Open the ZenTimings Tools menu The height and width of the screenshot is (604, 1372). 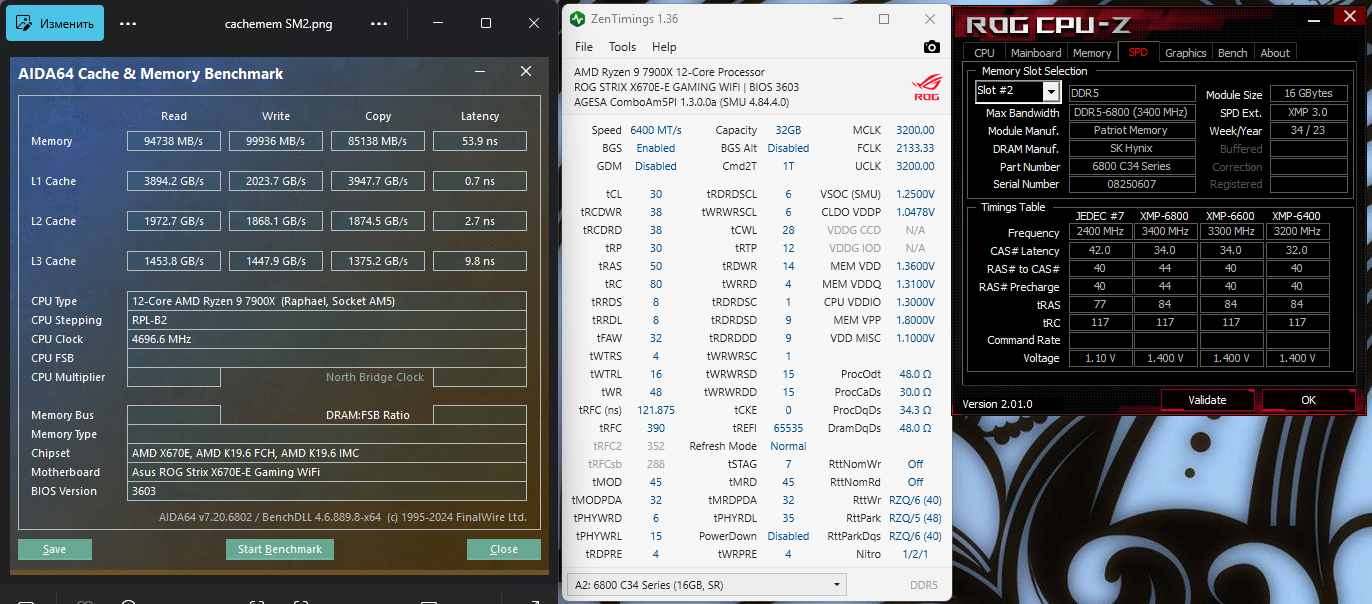(x=622, y=47)
